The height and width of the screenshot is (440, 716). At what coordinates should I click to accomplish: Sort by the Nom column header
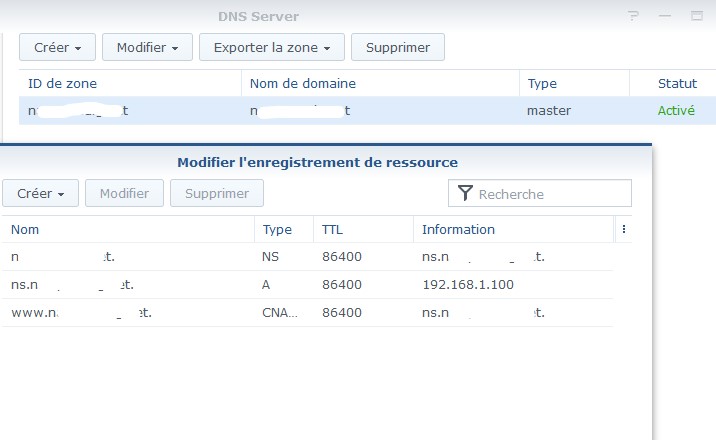click(x=128, y=229)
